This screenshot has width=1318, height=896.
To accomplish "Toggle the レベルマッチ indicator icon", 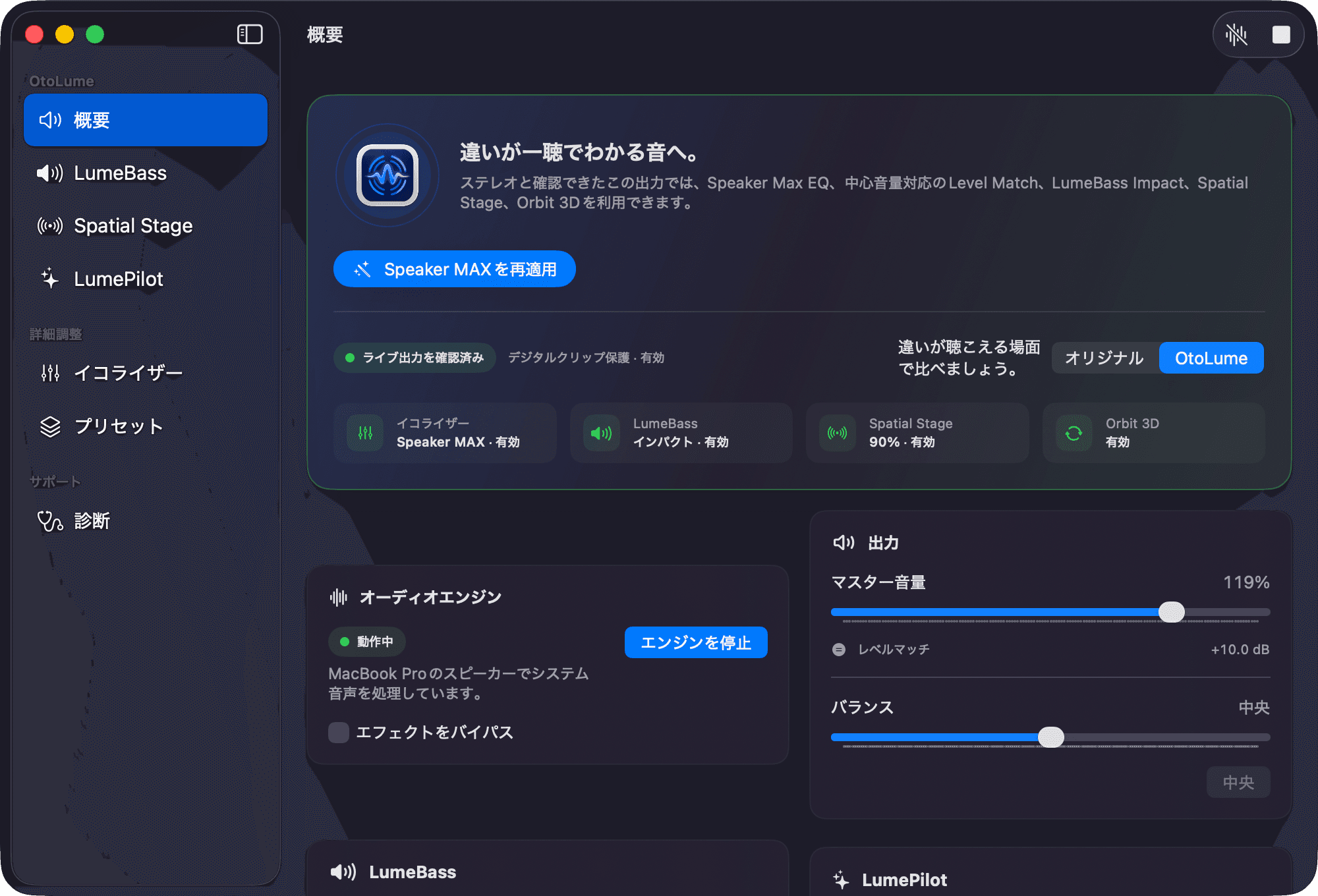I will click(839, 650).
